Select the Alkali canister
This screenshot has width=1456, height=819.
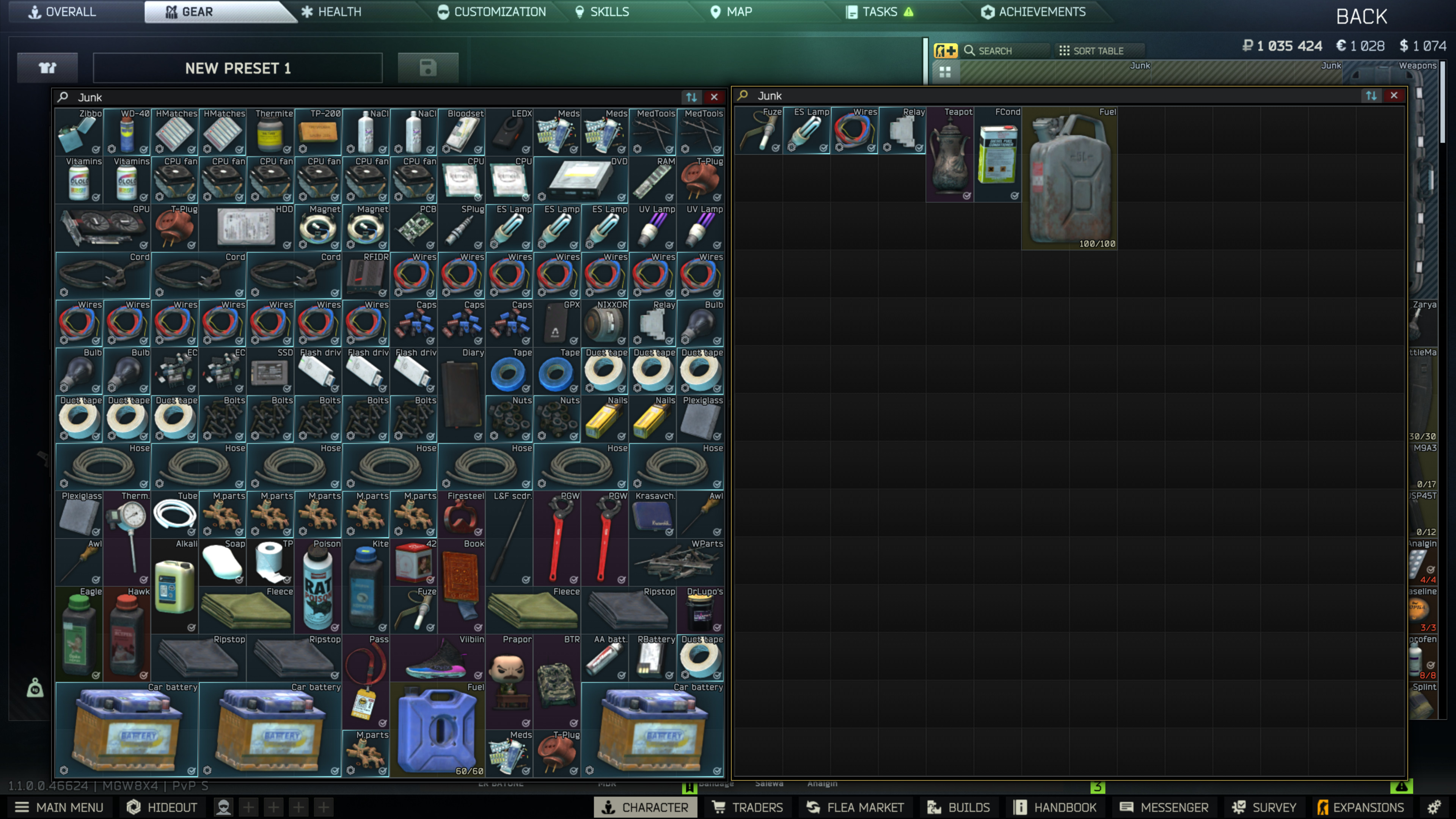tap(175, 586)
